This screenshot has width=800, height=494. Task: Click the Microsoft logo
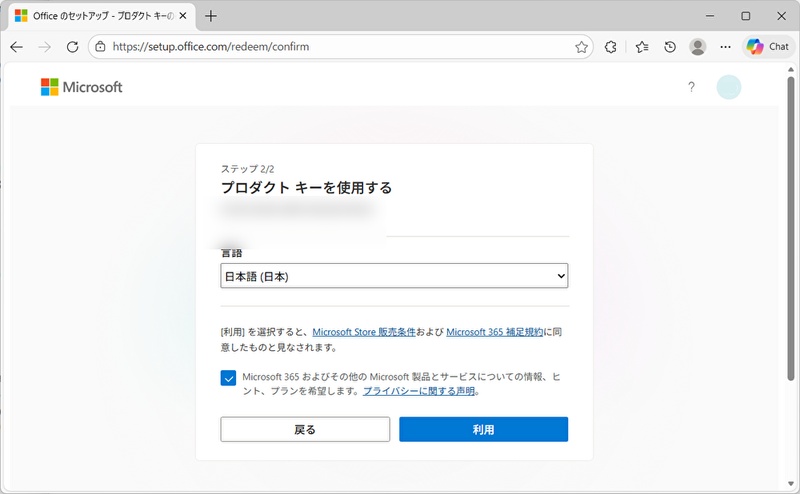82,87
